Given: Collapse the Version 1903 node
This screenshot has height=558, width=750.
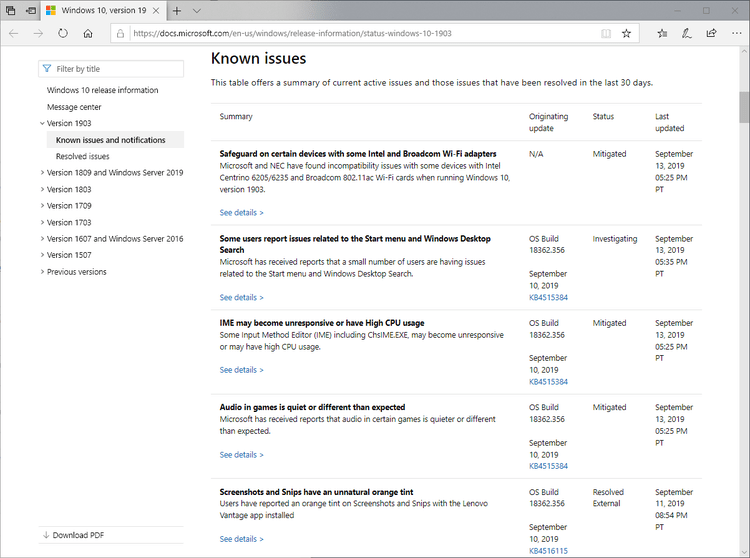Looking at the screenshot, I should [42, 123].
